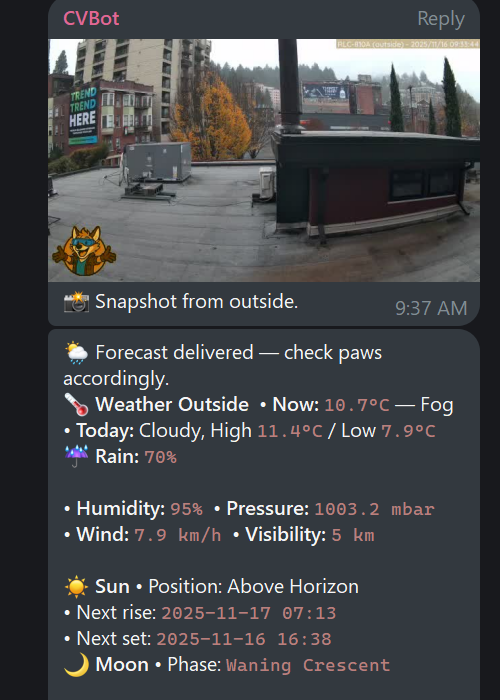The image size is (500, 700).
Task: Click the Reply button on CVBot's message
Action: [441, 19]
